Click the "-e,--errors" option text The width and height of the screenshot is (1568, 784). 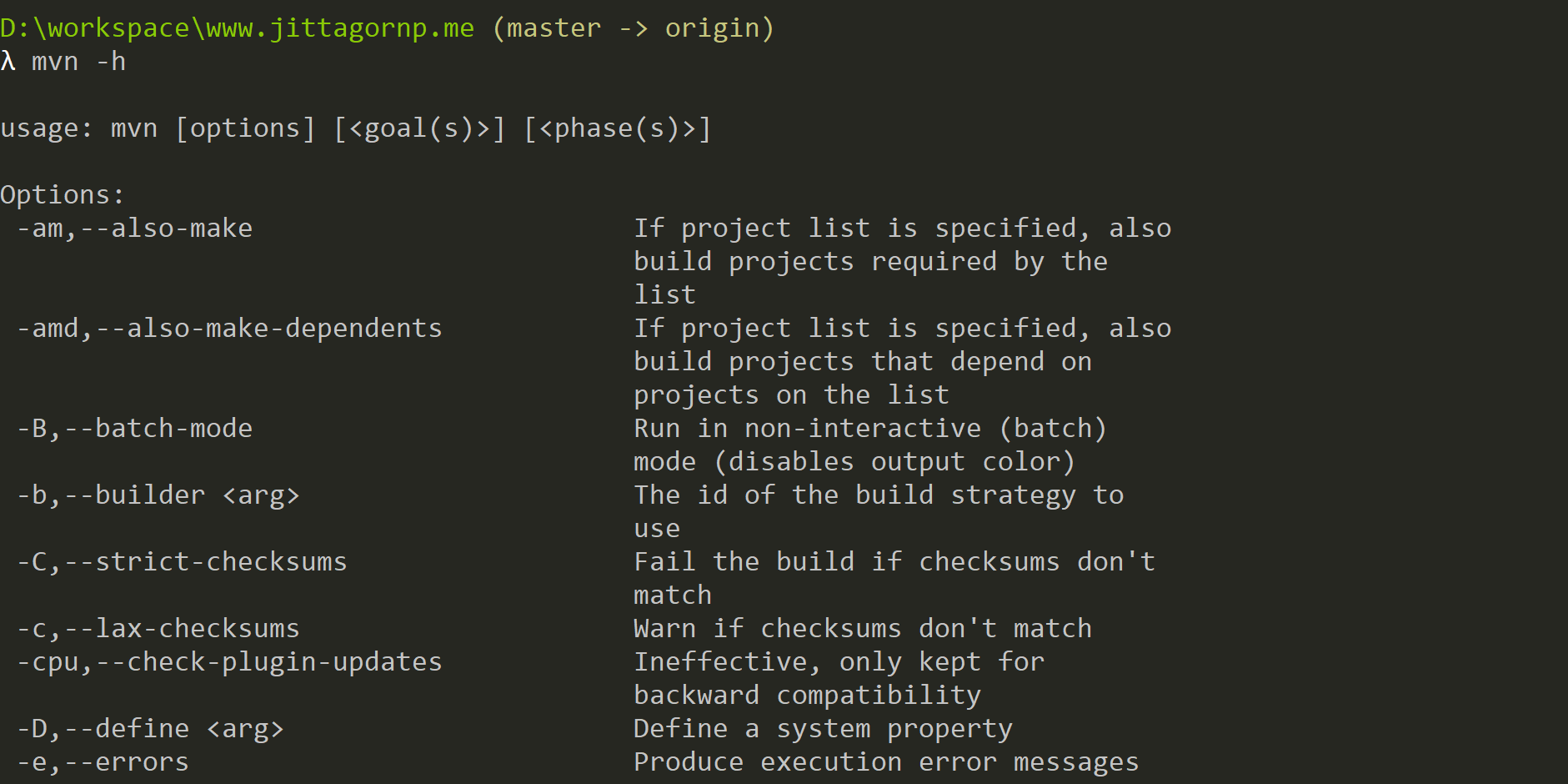(103, 762)
